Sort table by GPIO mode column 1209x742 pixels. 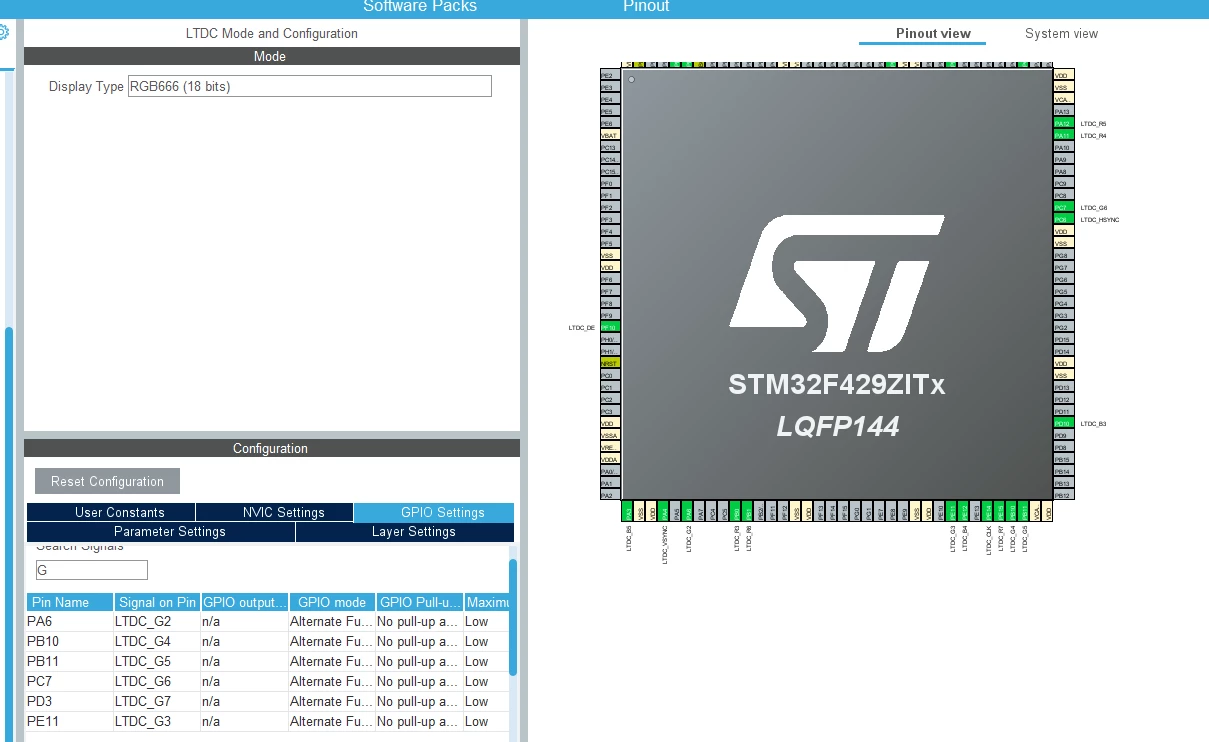point(332,602)
